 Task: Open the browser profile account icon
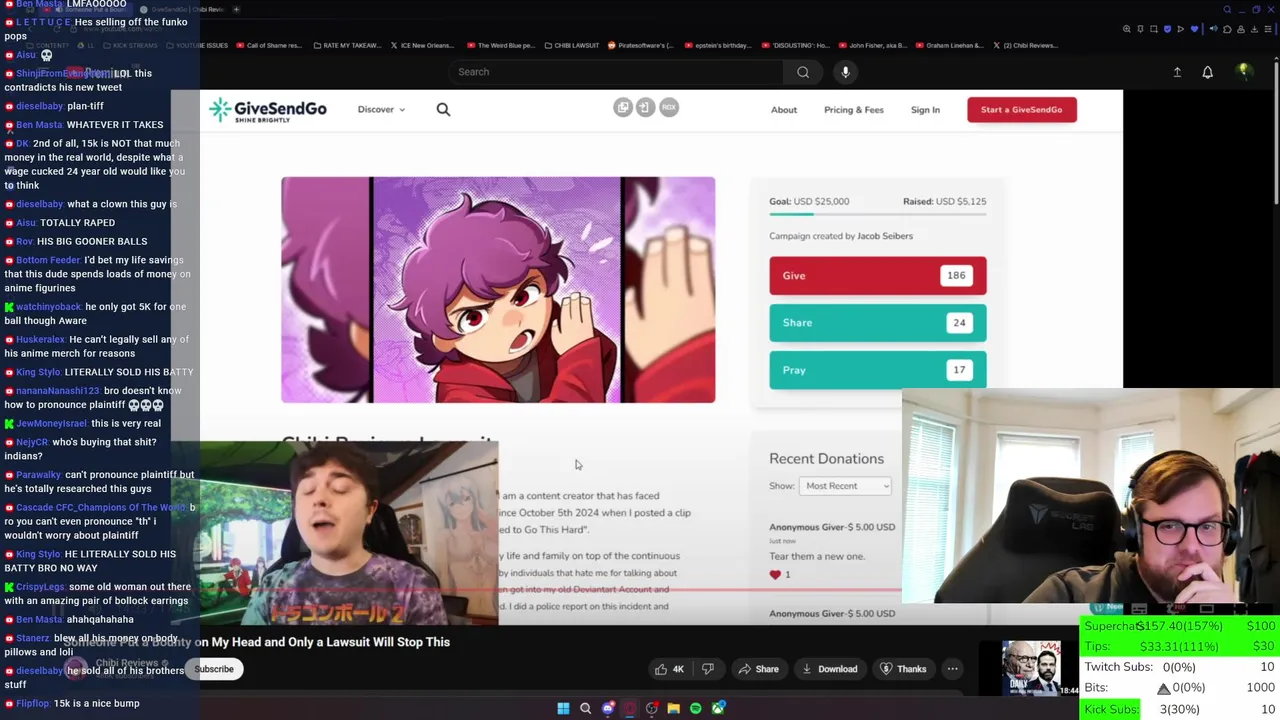1241,29
